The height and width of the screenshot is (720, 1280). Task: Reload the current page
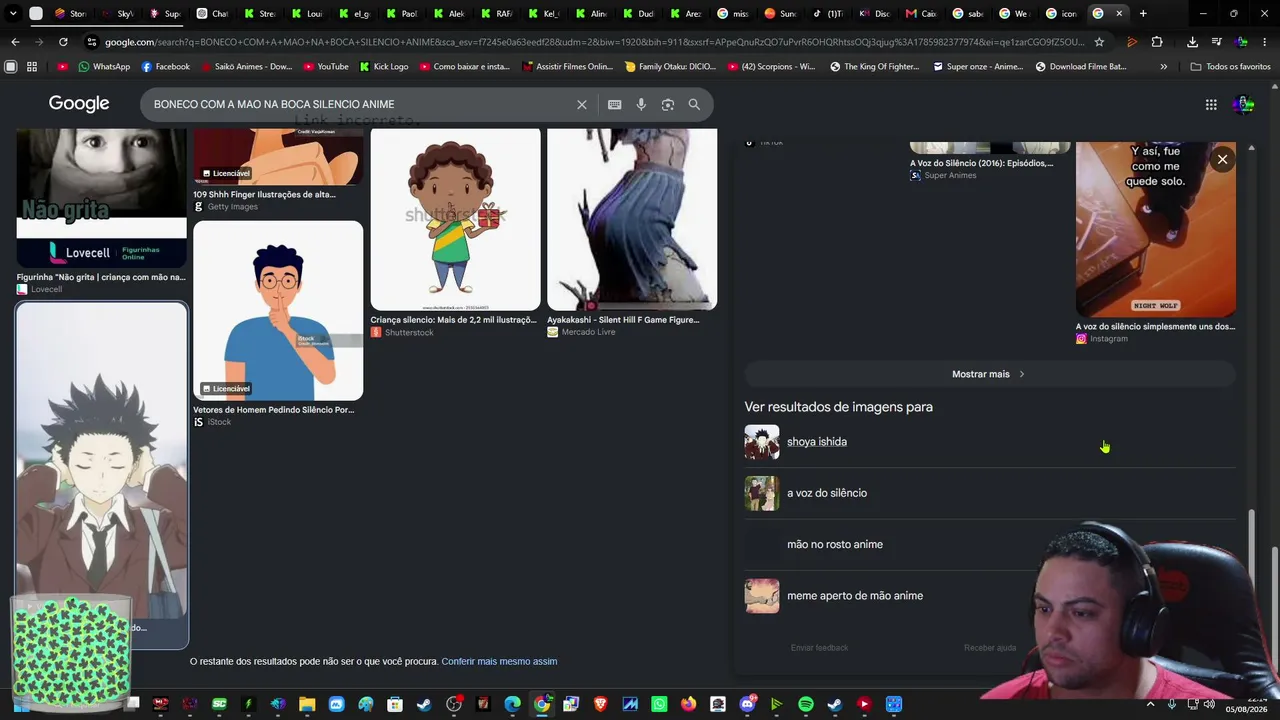(x=63, y=42)
